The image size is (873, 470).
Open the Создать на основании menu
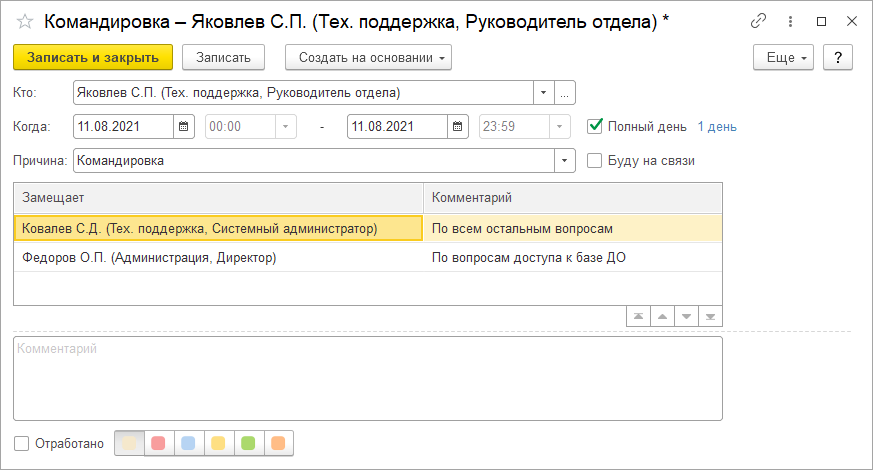[x=368, y=58]
